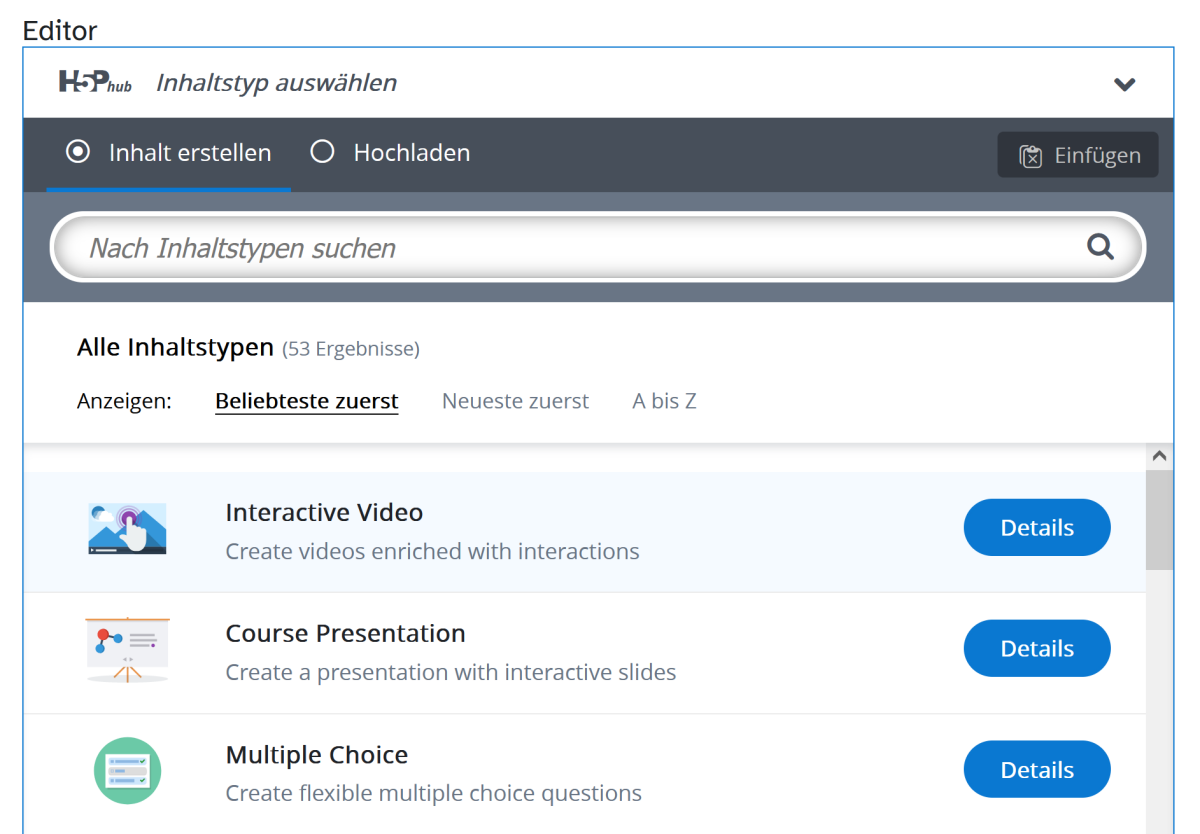The height and width of the screenshot is (834, 1200).
Task: Select the Course Presentation title
Action: [346, 633]
